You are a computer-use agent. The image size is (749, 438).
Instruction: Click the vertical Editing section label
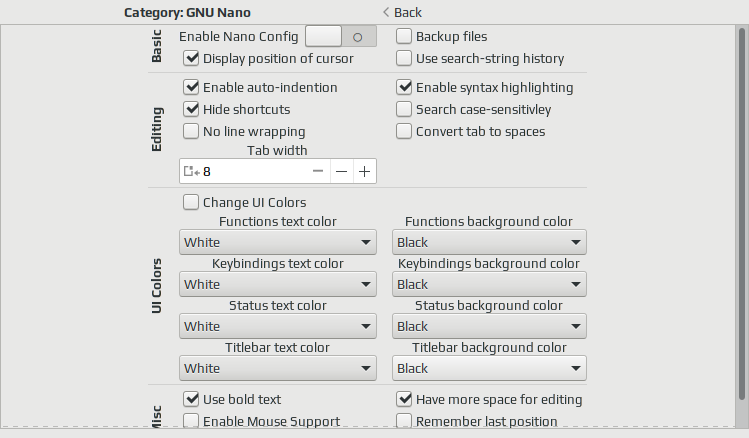click(156, 129)
